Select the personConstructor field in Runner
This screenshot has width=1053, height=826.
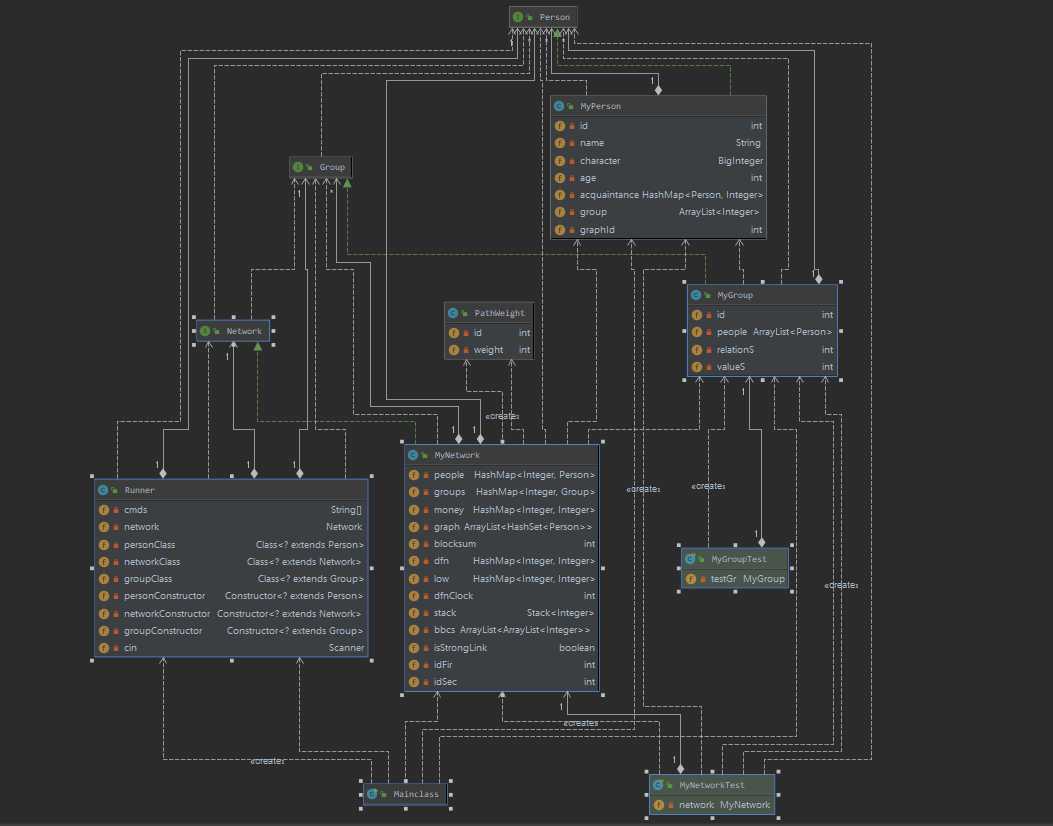164,596
